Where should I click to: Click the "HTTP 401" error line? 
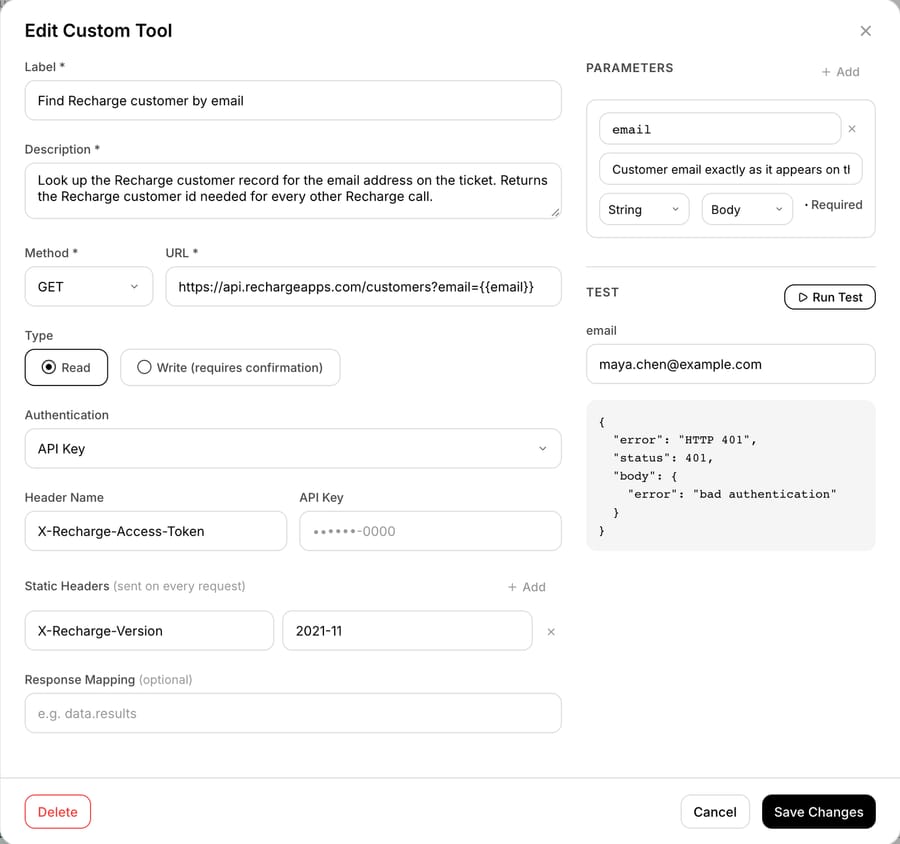point(685,440)
